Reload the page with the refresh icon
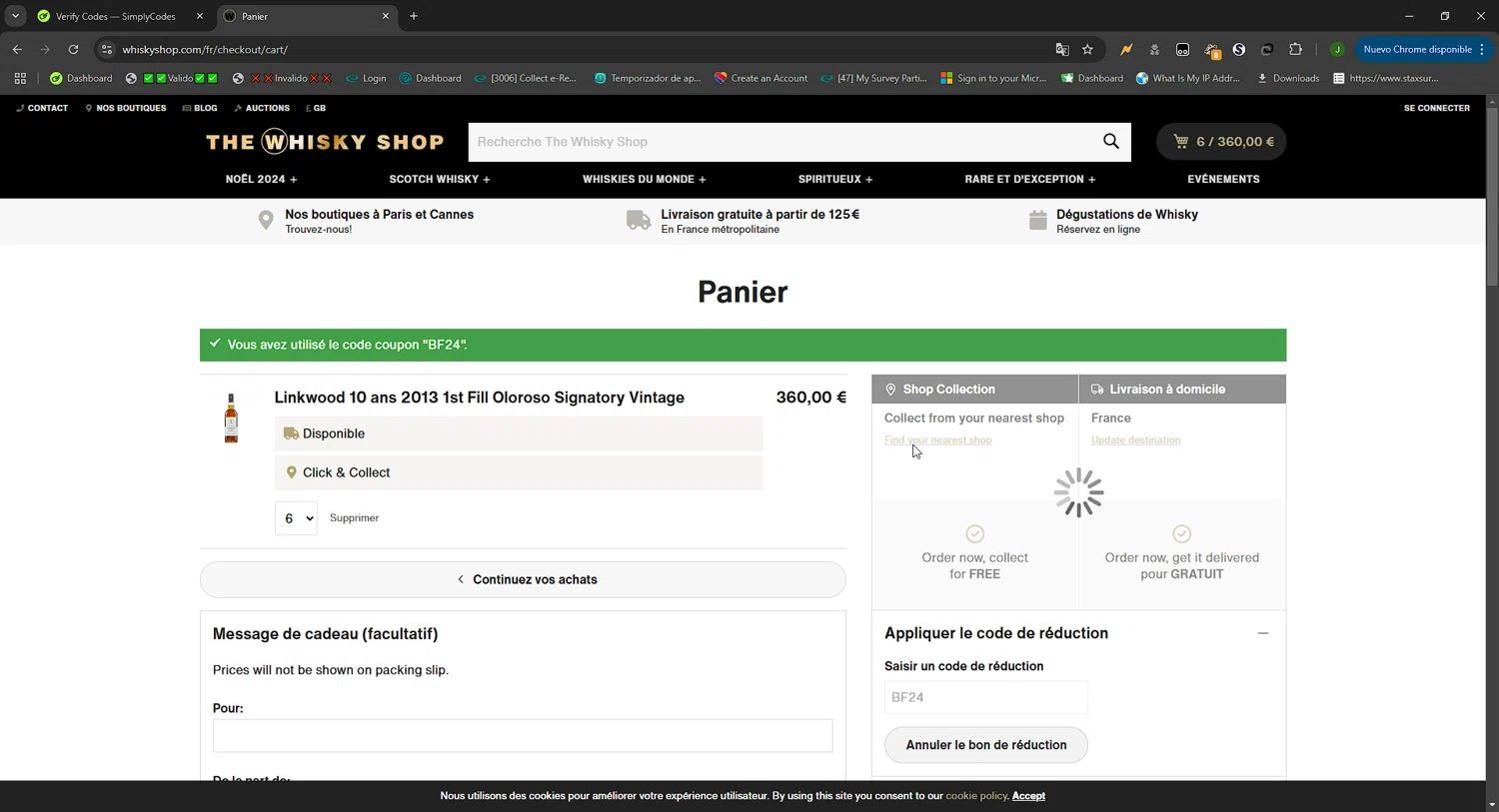The width and height of the screenshot is (1499, 812). pyautogui.click(x=73, y=49)
